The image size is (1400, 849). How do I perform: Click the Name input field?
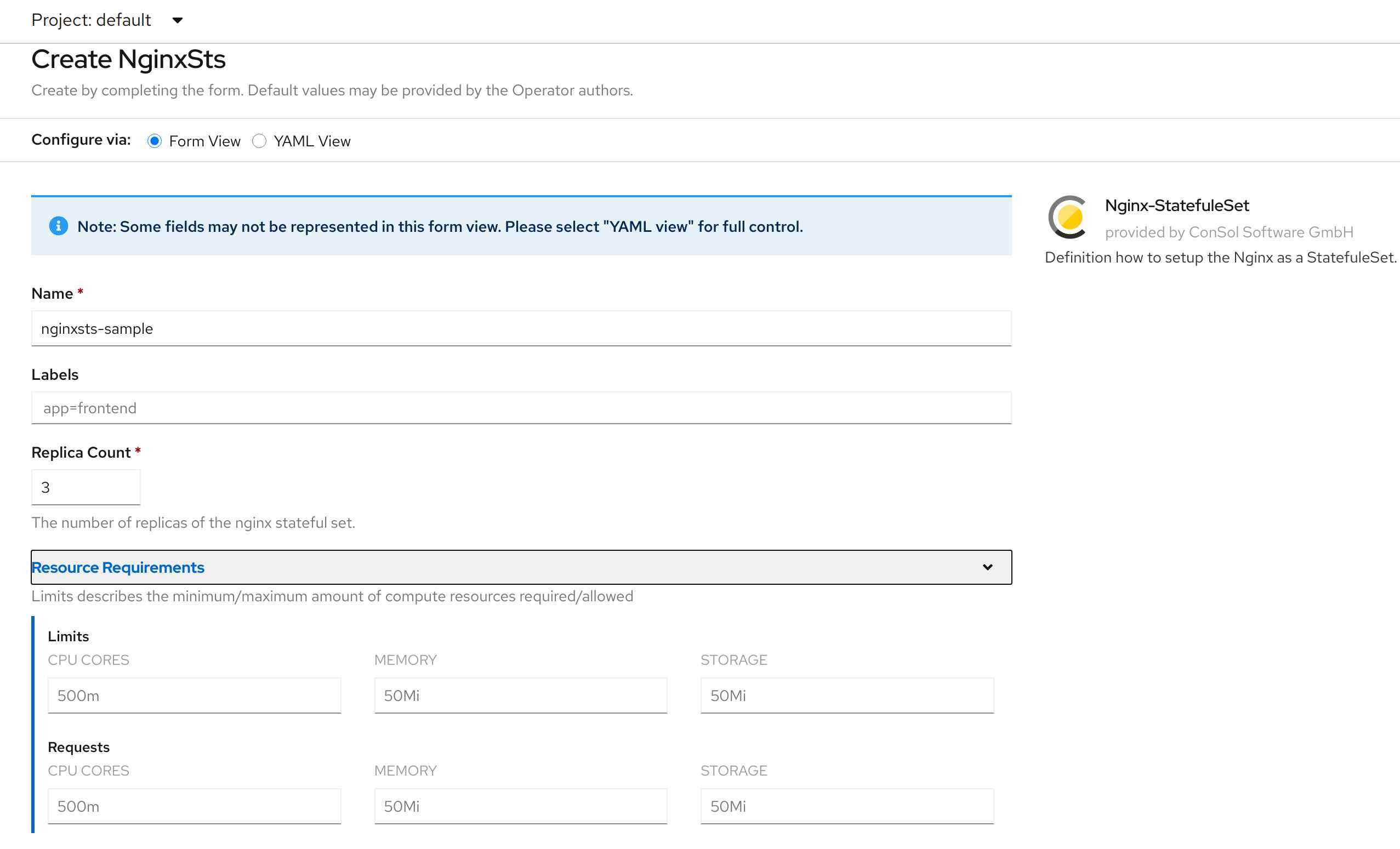[x=520, y=328]
